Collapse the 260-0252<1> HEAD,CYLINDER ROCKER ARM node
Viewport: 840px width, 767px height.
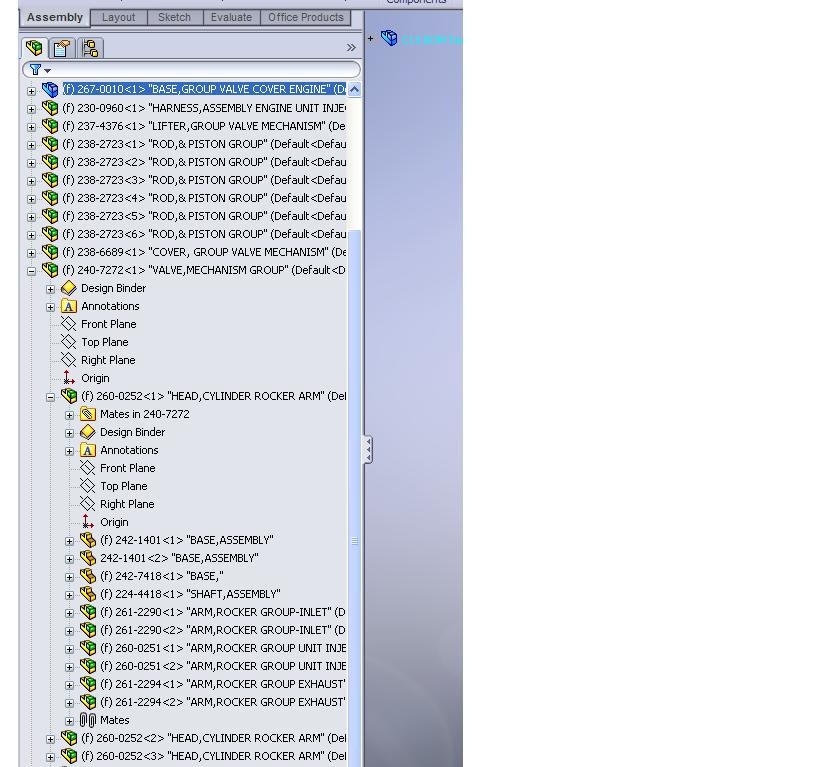click(50, 397)
